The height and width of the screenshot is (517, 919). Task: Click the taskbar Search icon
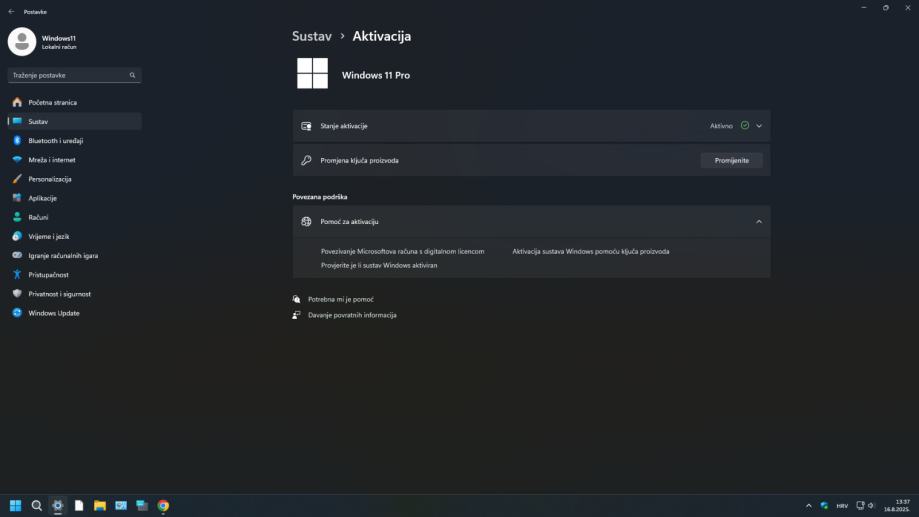pyautogui.click(x=36, y=505)
